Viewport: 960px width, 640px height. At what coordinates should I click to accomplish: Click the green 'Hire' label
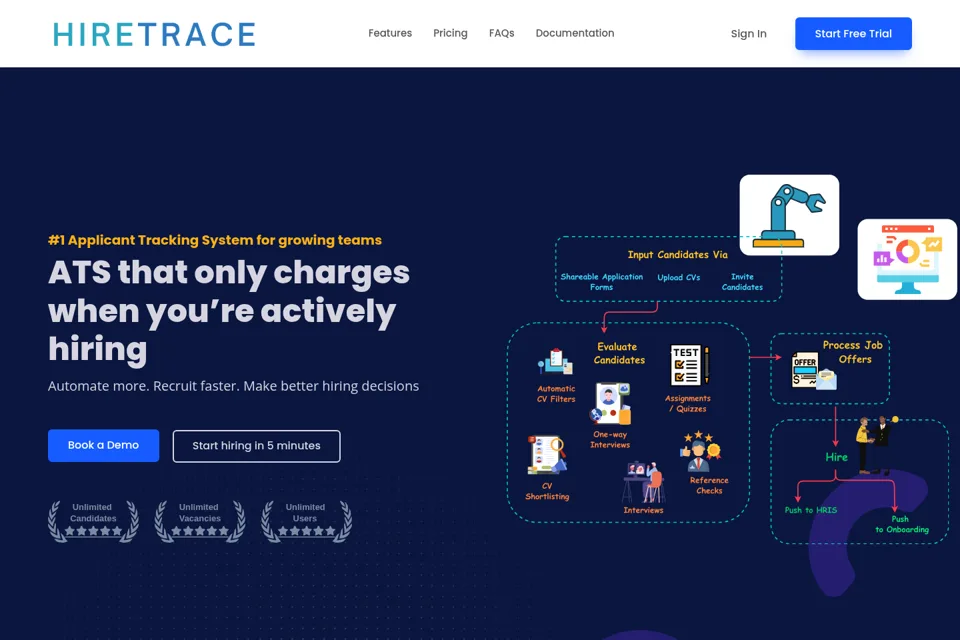[836, 457]
